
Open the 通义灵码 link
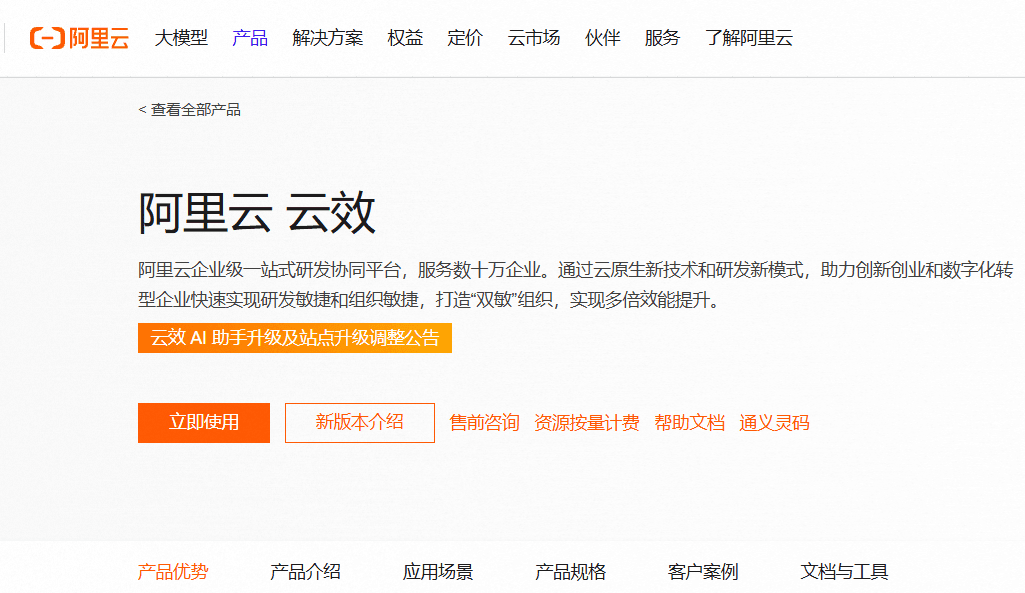click(775, 423)
